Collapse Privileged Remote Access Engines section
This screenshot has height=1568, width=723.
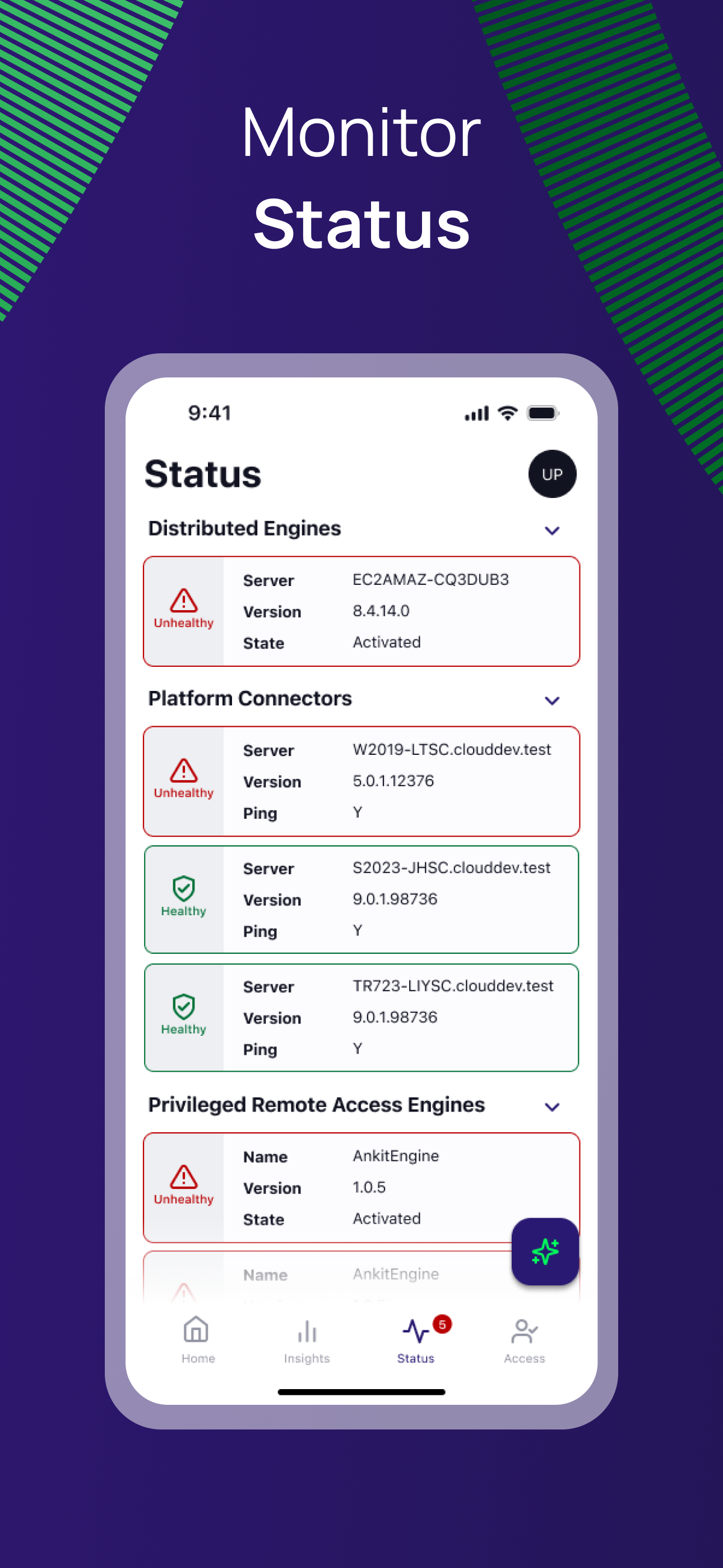[x=552, y=1106]
